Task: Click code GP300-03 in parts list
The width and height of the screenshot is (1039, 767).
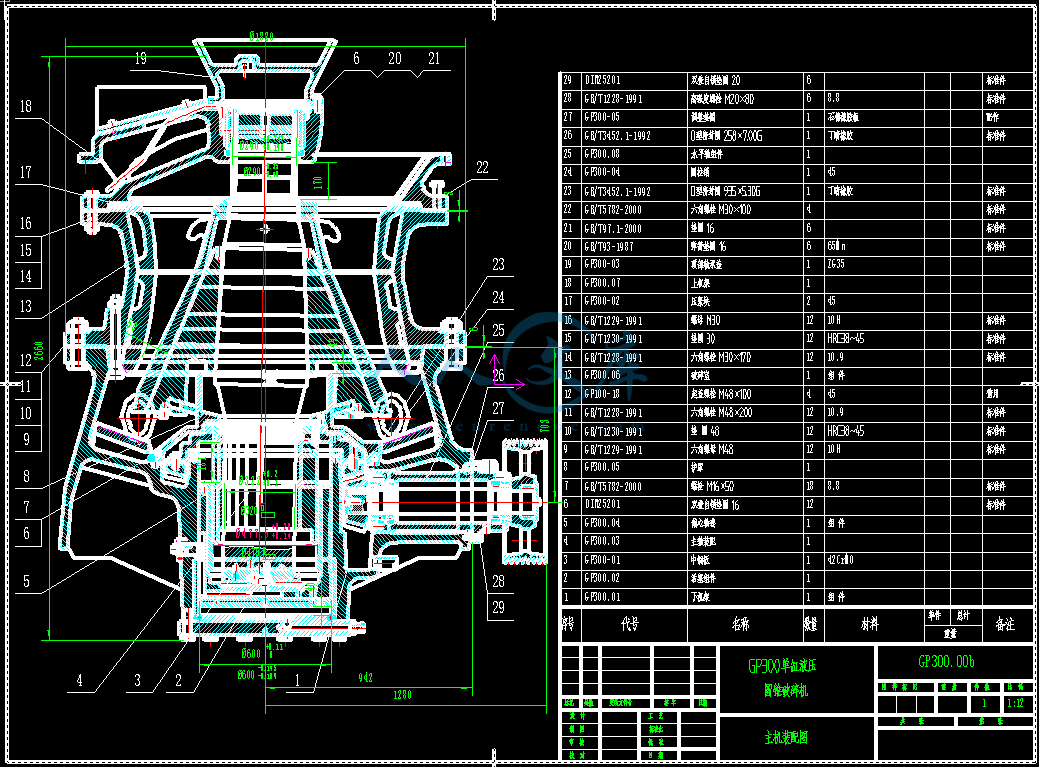Action: (x=602, y=264)
